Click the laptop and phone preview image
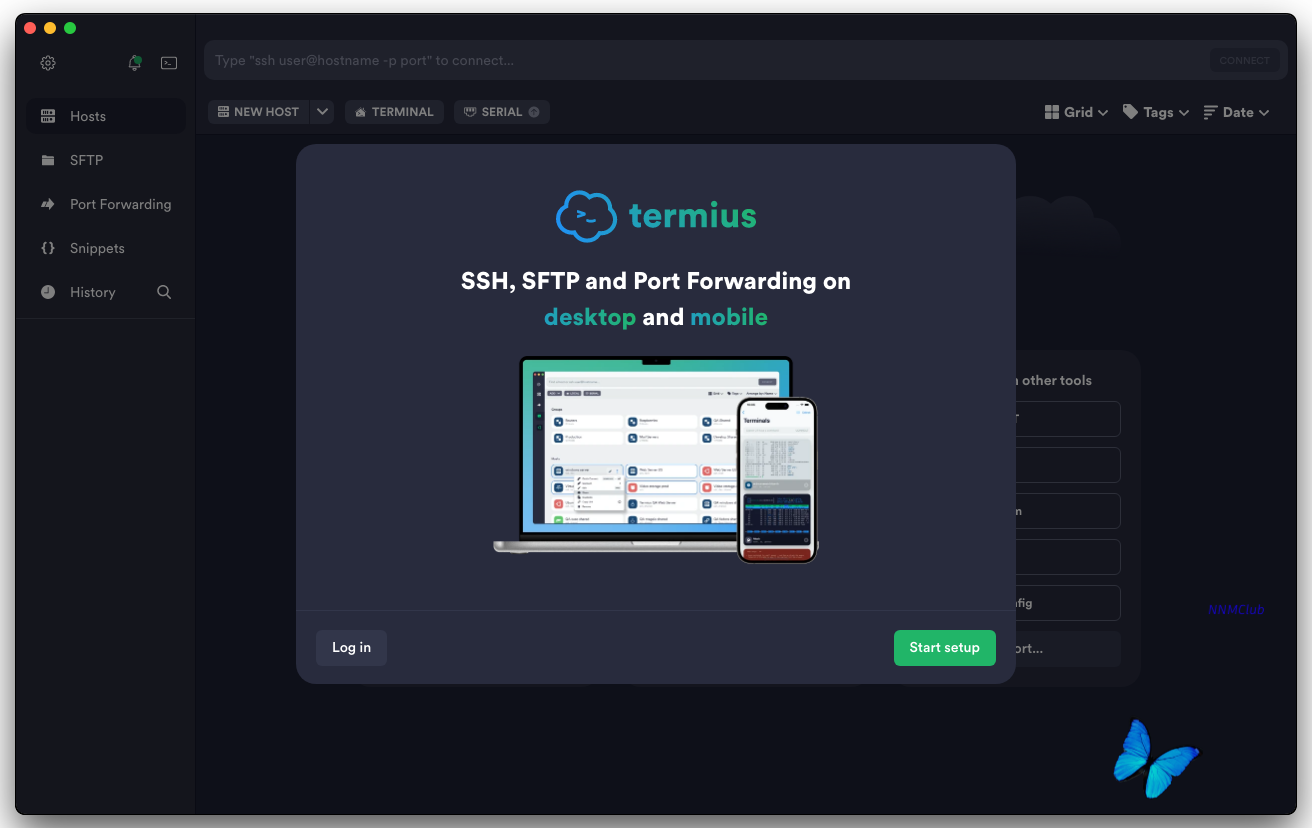1312x828 pixels. (656, 459)
